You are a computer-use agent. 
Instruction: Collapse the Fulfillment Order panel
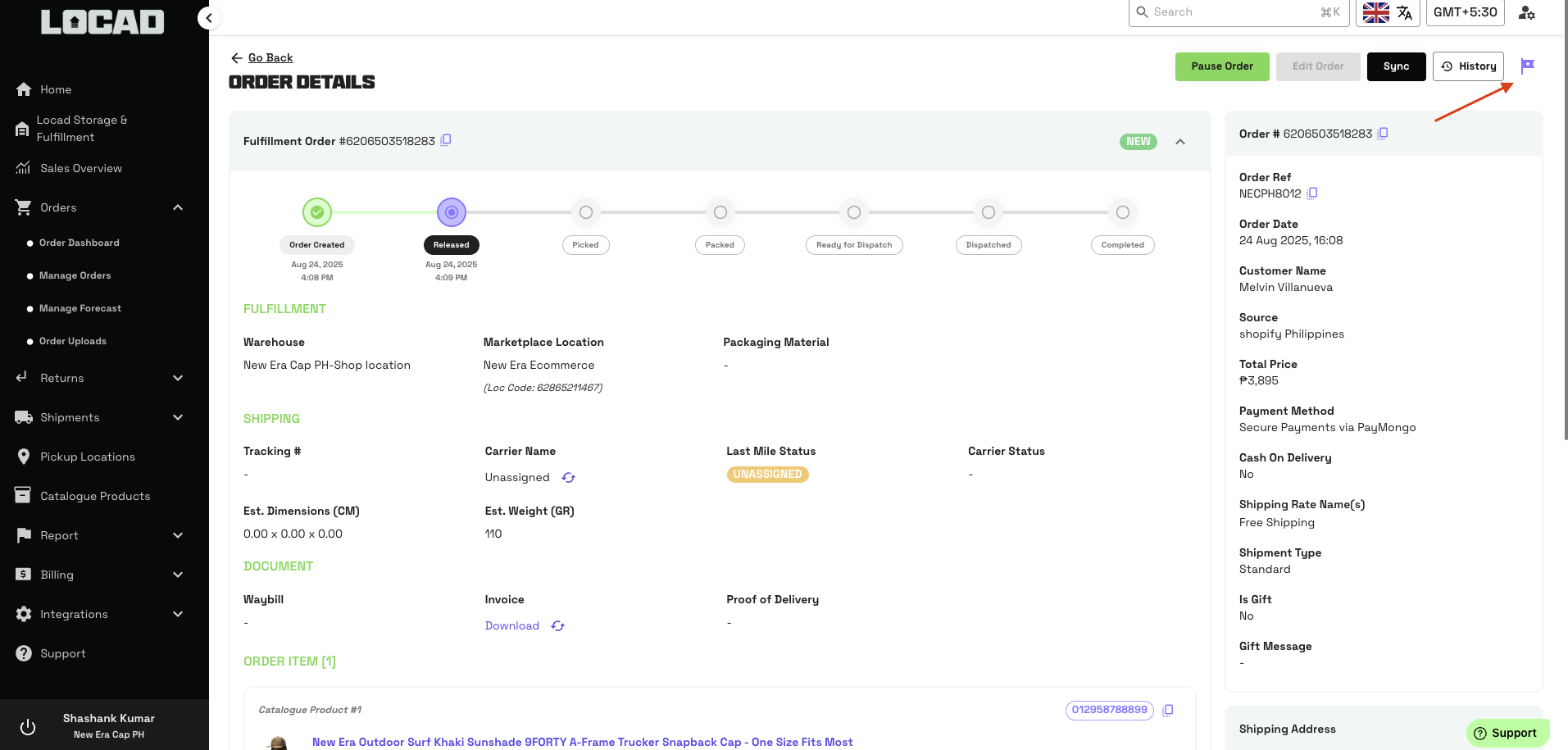point(1180,142)
